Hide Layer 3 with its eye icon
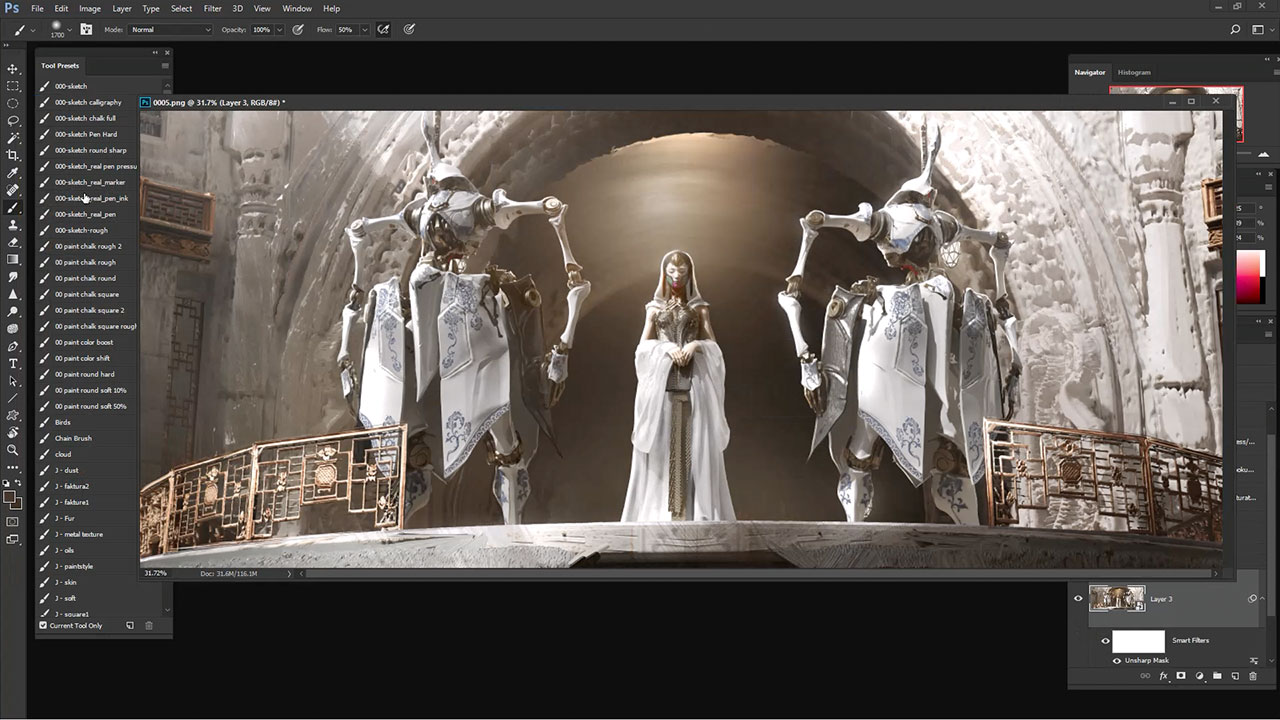 [1078, 599]
